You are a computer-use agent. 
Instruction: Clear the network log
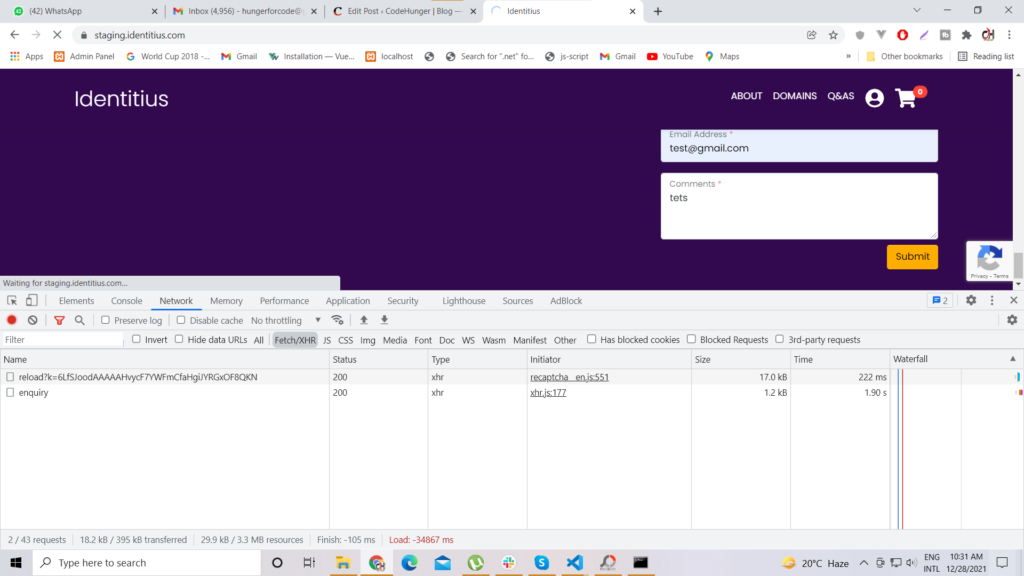pos(33,320)
